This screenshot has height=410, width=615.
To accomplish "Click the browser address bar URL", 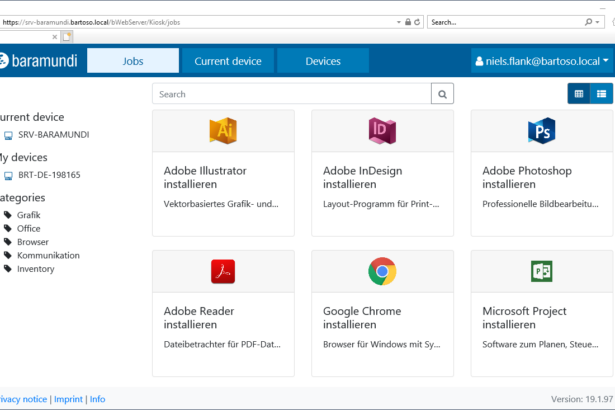I will [x=91, y=22].
